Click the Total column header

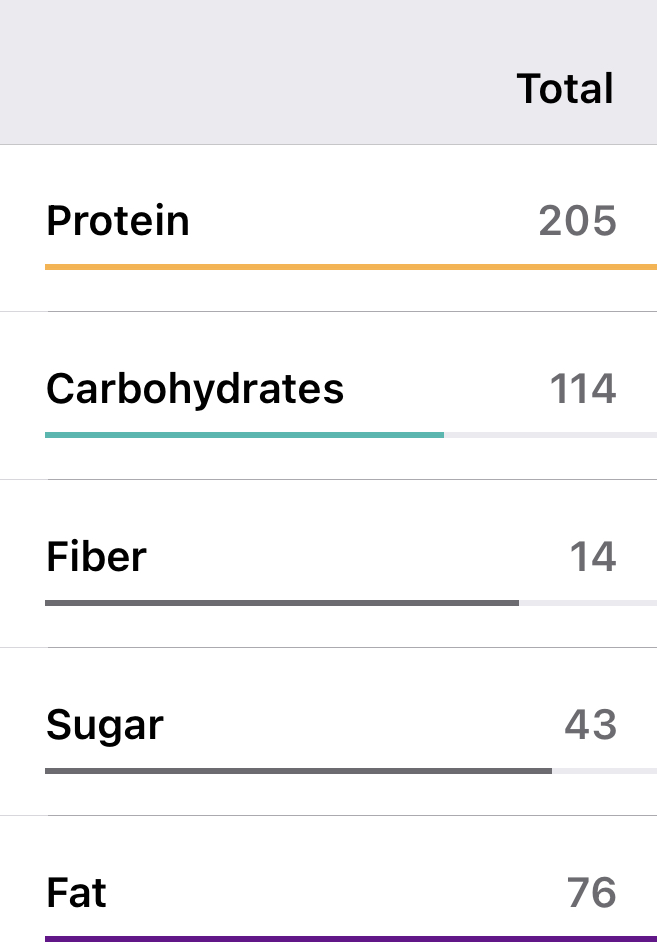pos(565,89)
